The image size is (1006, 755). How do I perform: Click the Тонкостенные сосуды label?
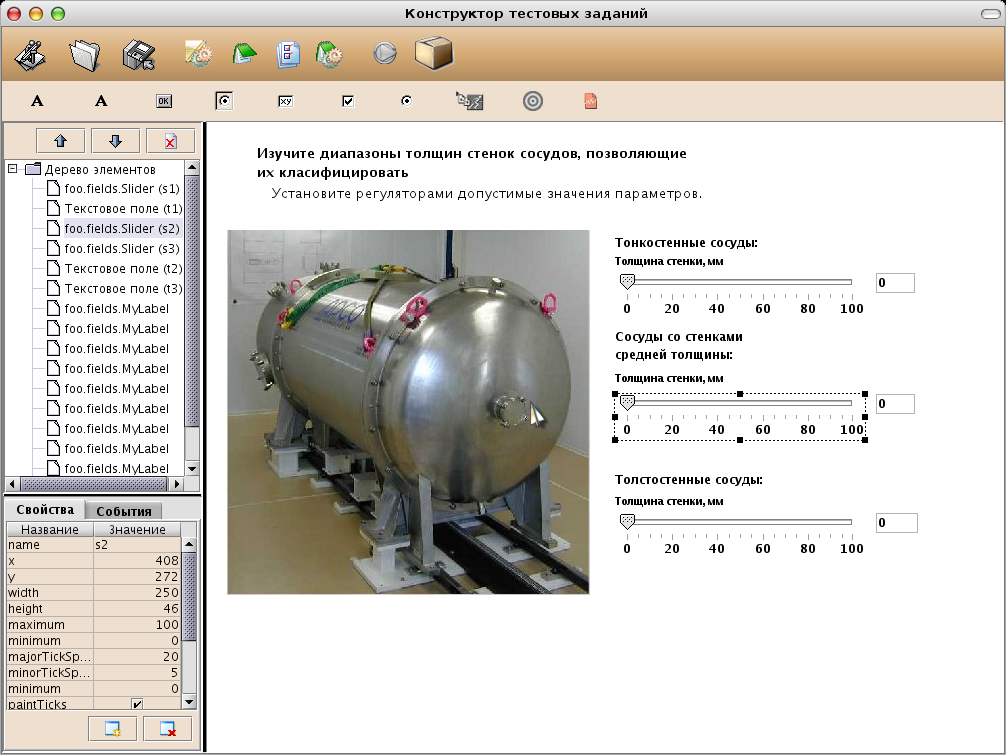(x=686, y=242)
